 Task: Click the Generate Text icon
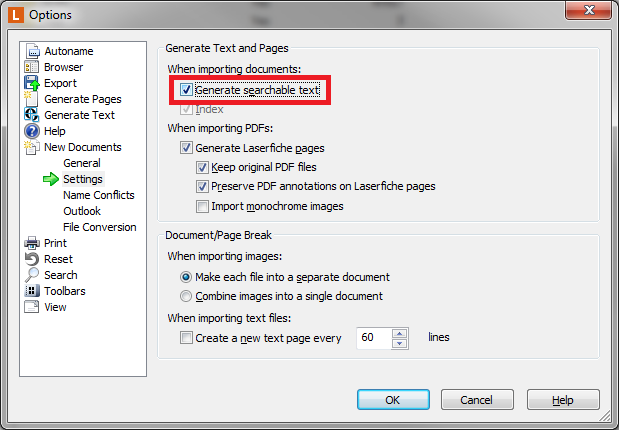(x=32, y=115)
